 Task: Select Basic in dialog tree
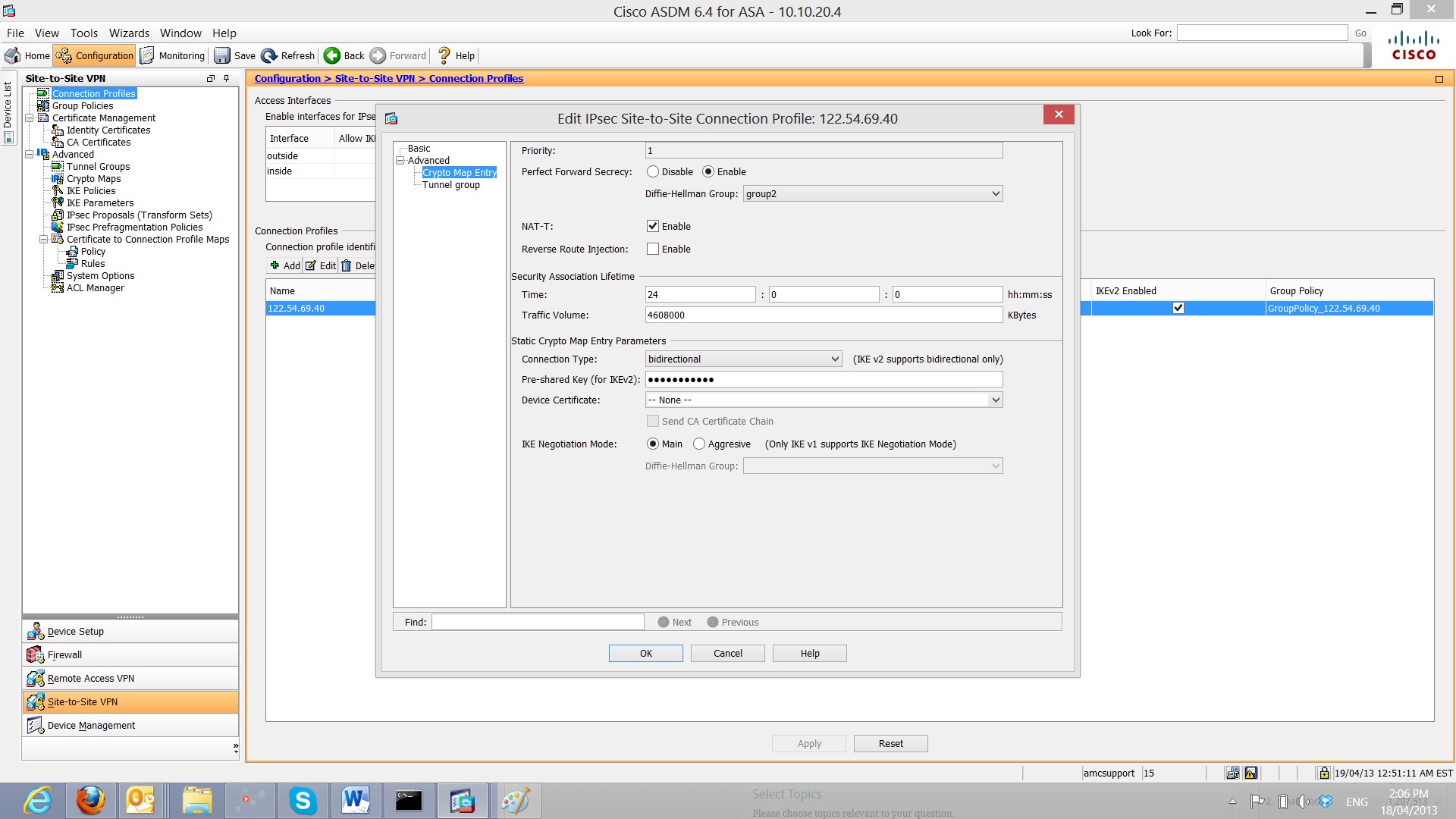pyautogui.click(x=419, y=149)
